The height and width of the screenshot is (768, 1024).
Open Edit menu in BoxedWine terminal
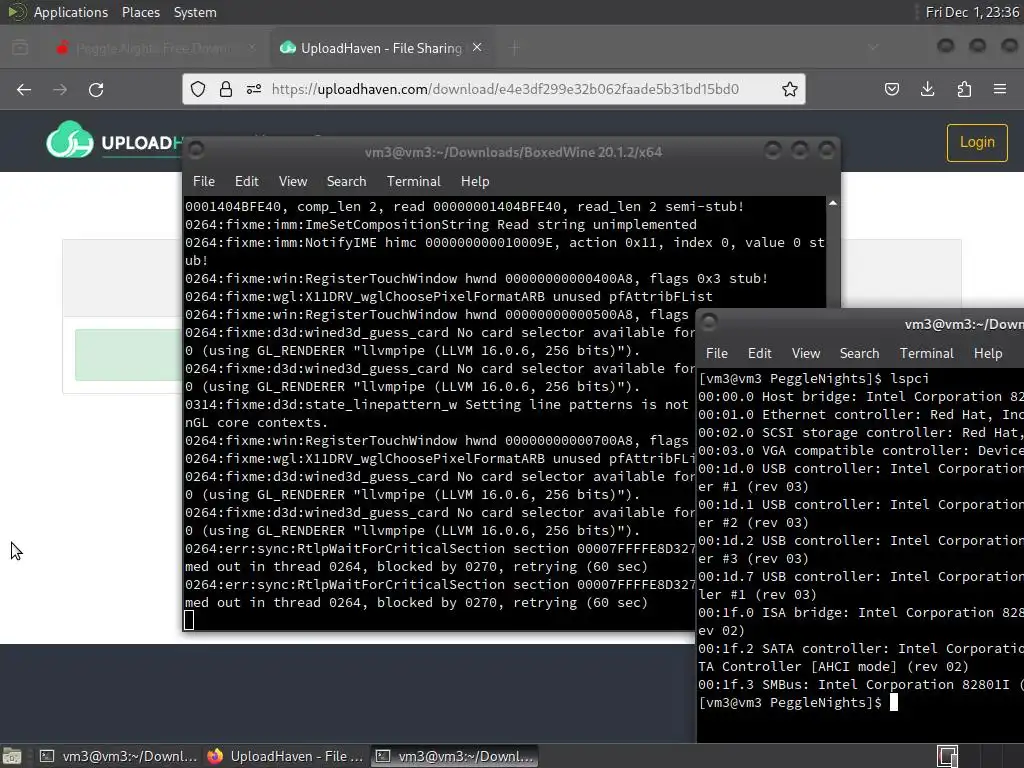tap(247, 182)
